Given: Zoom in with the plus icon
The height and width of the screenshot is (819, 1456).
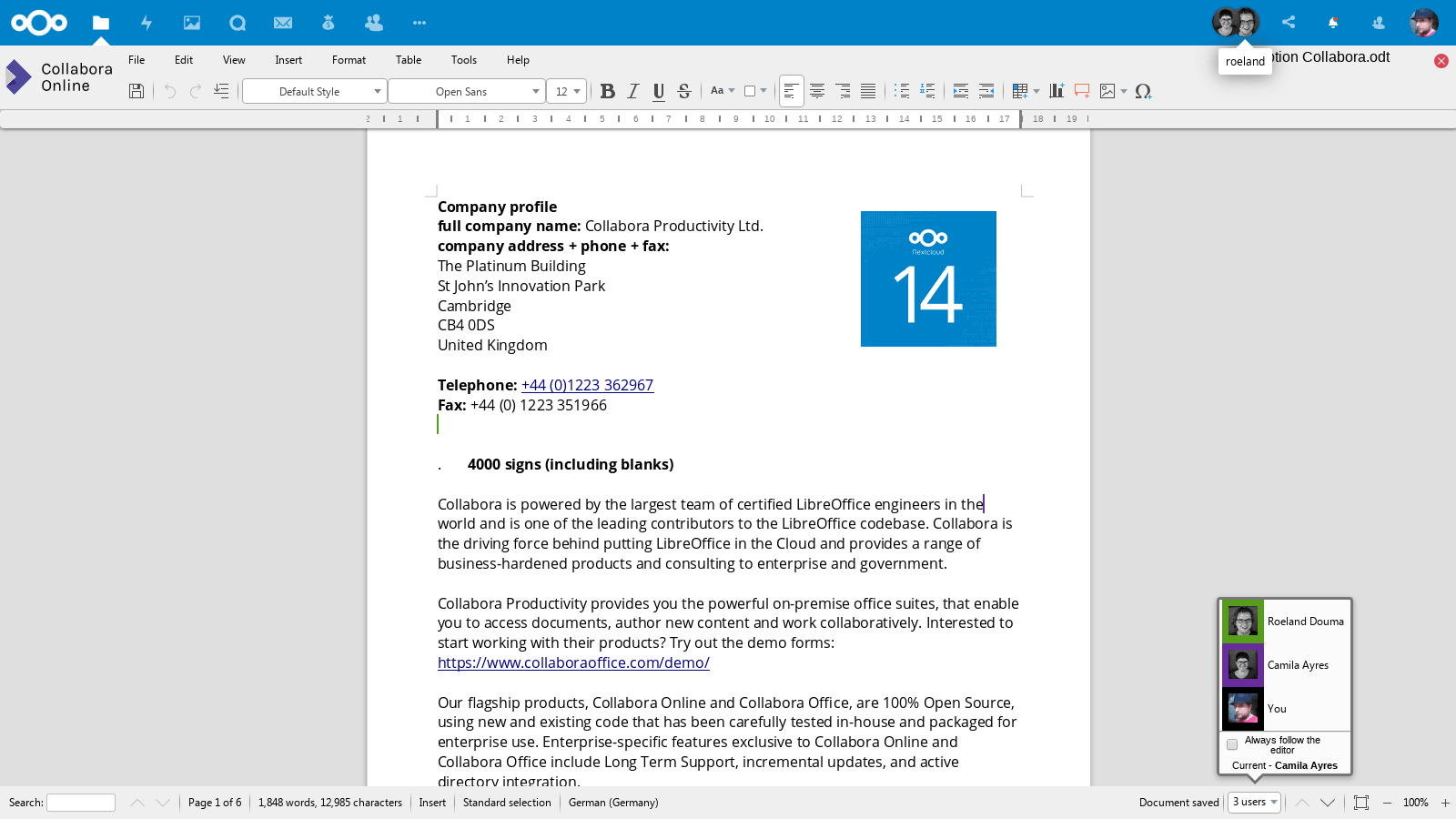Looking at the screenshot, I should point(1445,803).
